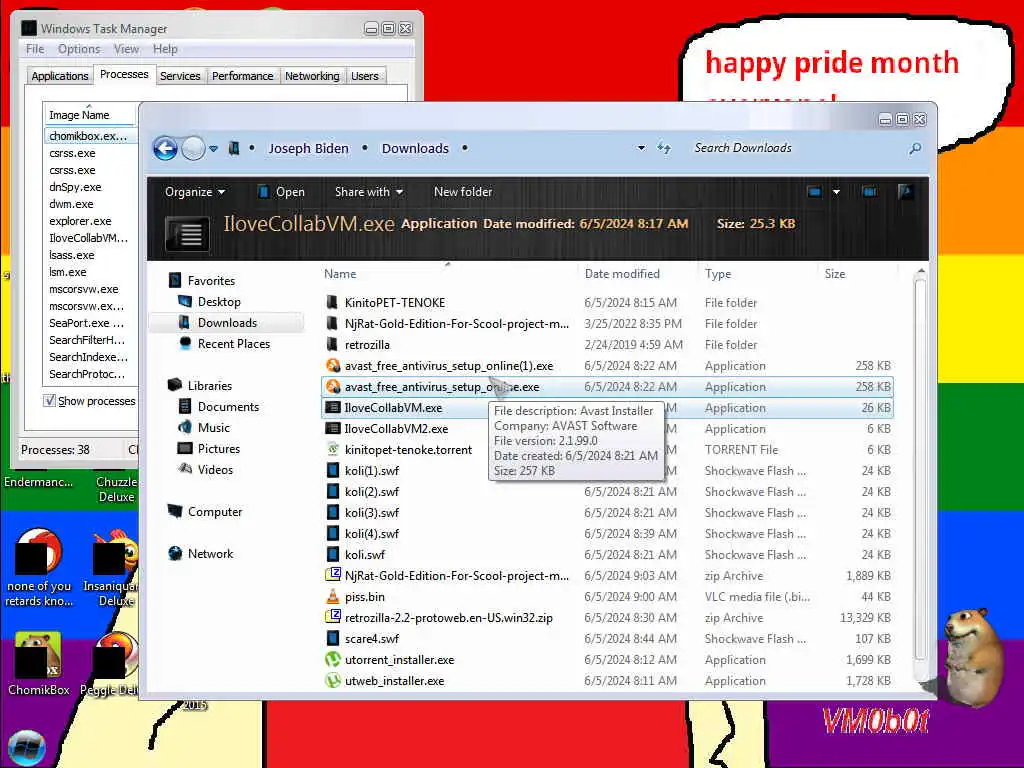Switch to Services tab in Task Manager
The image size is (1024, 768).
180,76
